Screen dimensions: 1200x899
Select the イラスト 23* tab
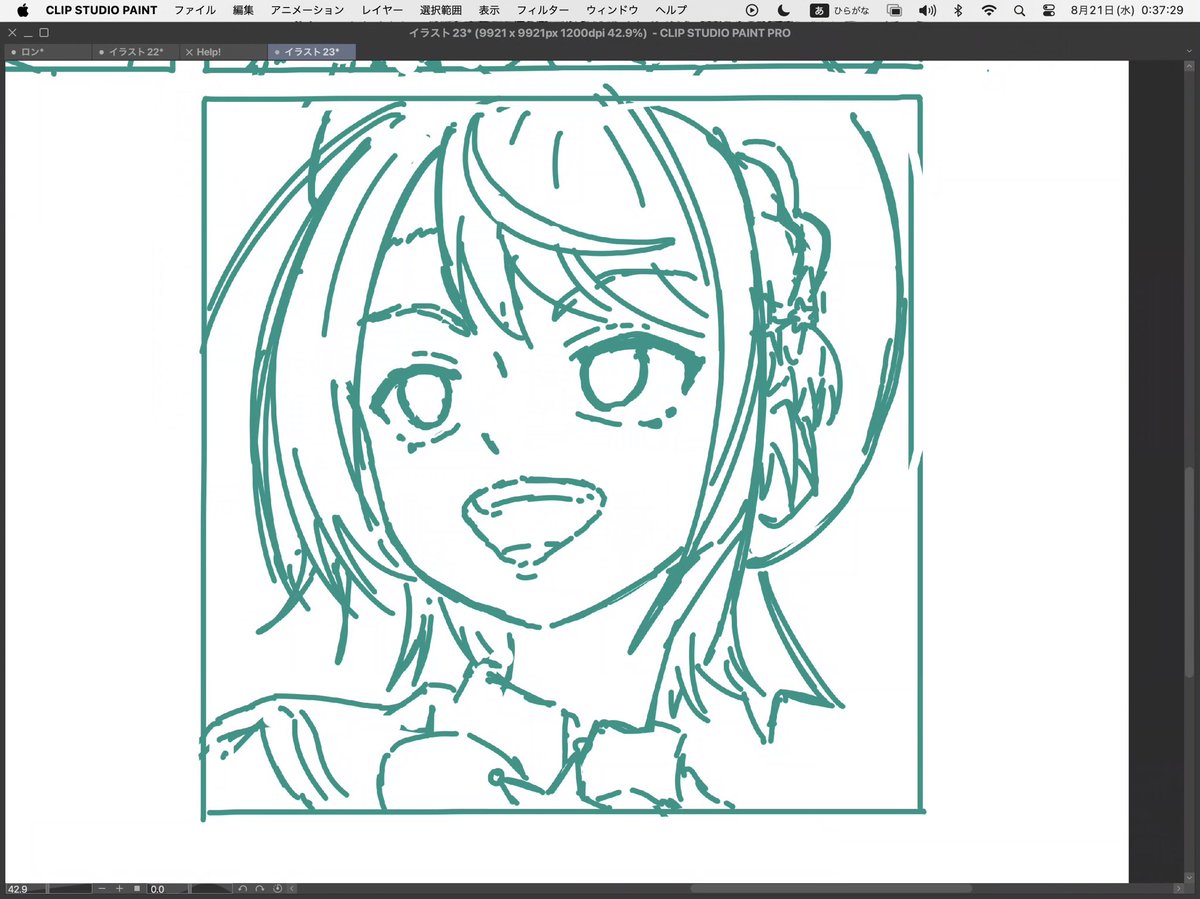click(312, 51)
